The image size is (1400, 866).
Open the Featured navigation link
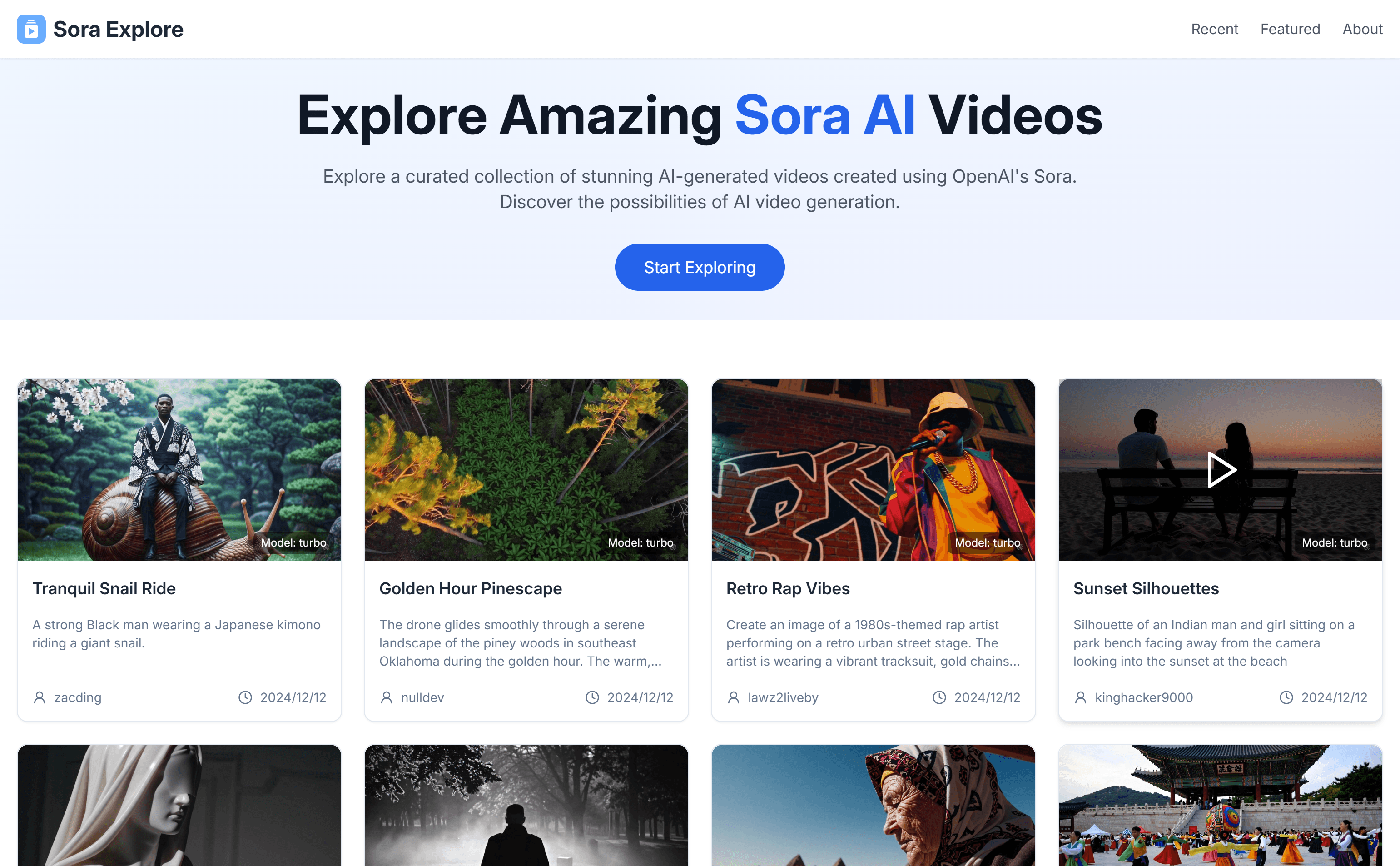click(1290, 29)
